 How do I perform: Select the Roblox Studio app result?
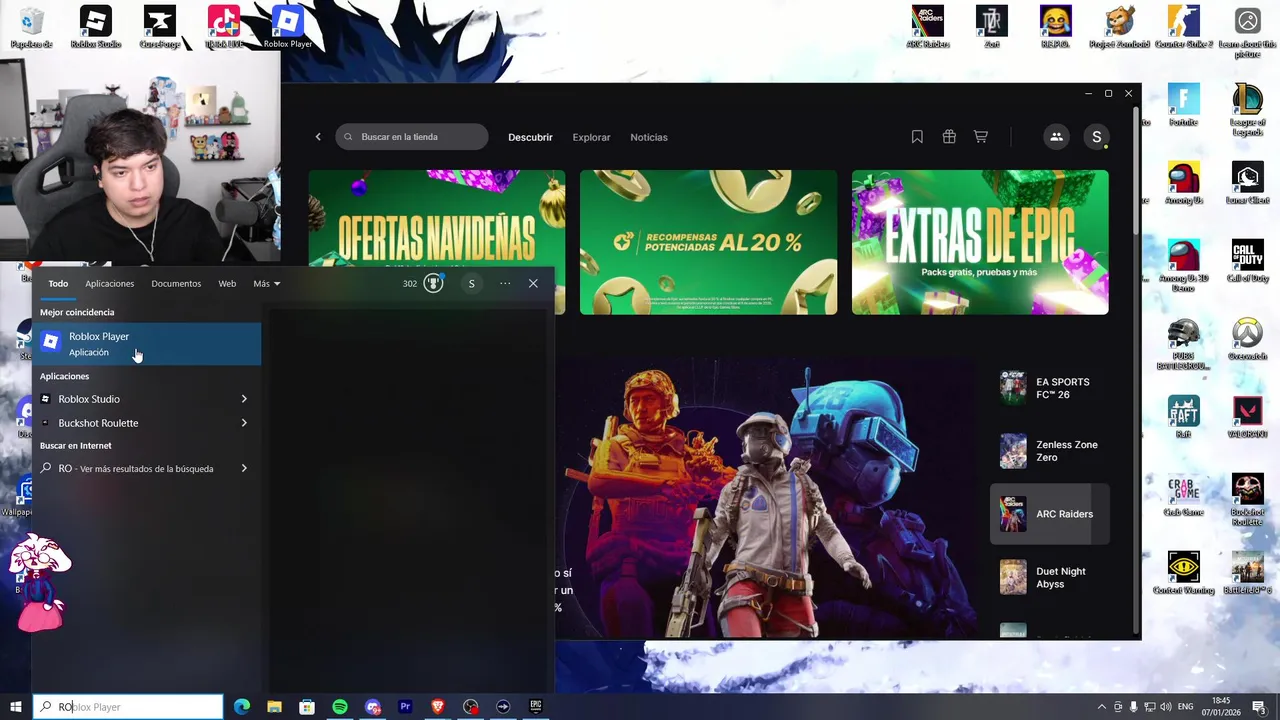pyautogui.click(x=135, y=399)
